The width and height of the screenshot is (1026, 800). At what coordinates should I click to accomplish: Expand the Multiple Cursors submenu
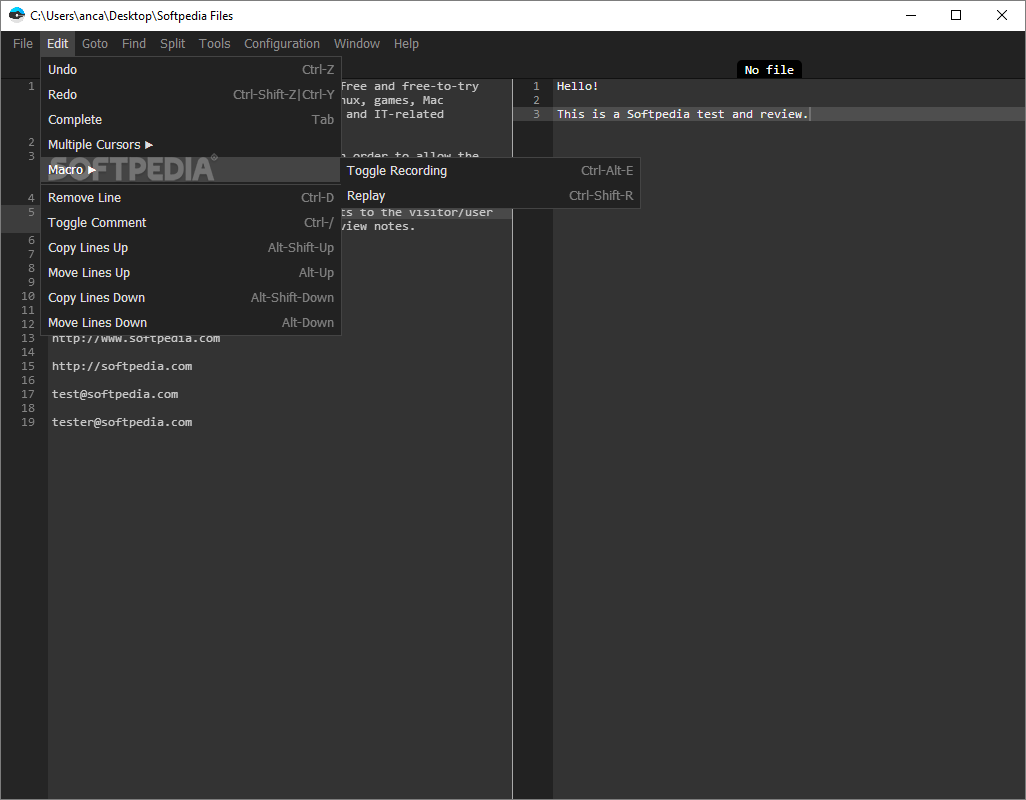(190, 144)
